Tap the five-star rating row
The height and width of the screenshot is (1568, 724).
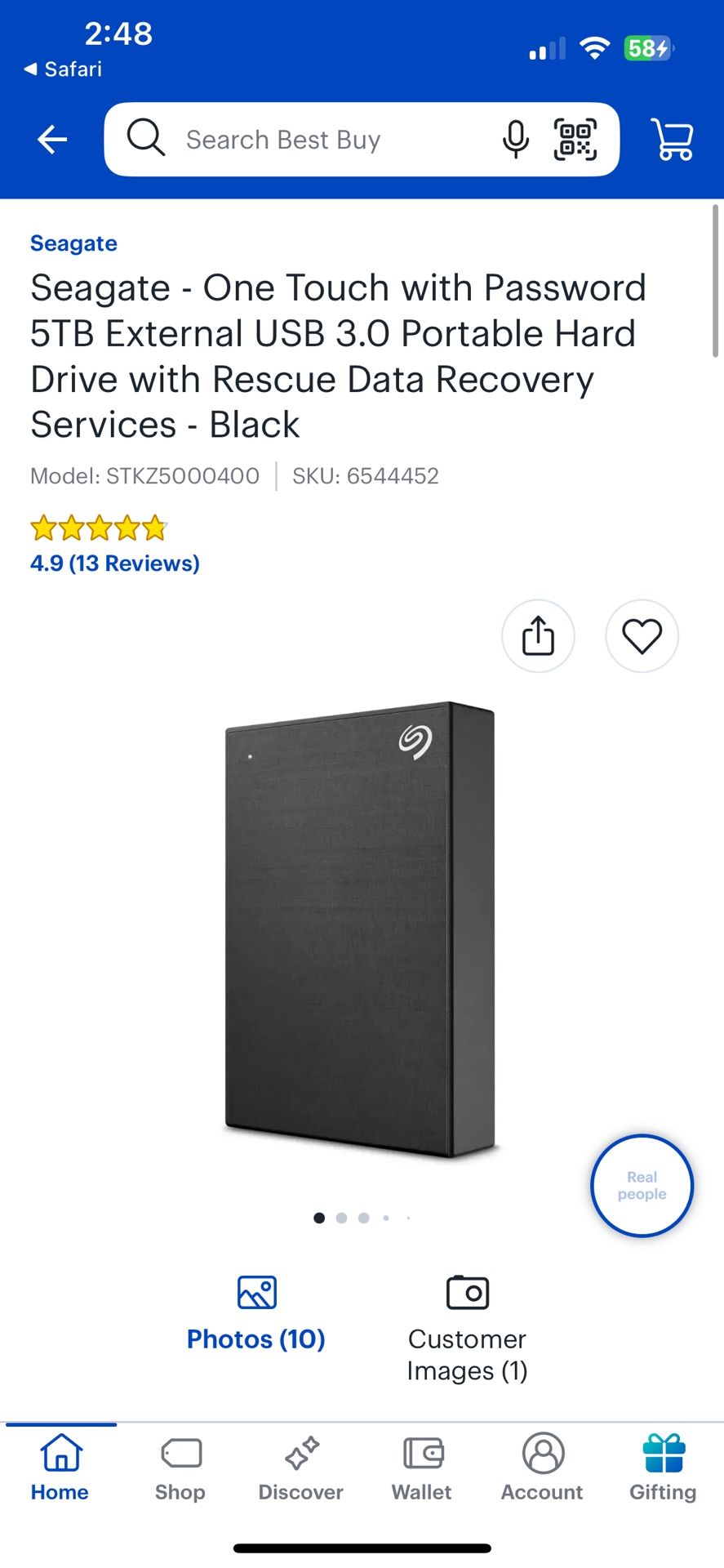99,529
